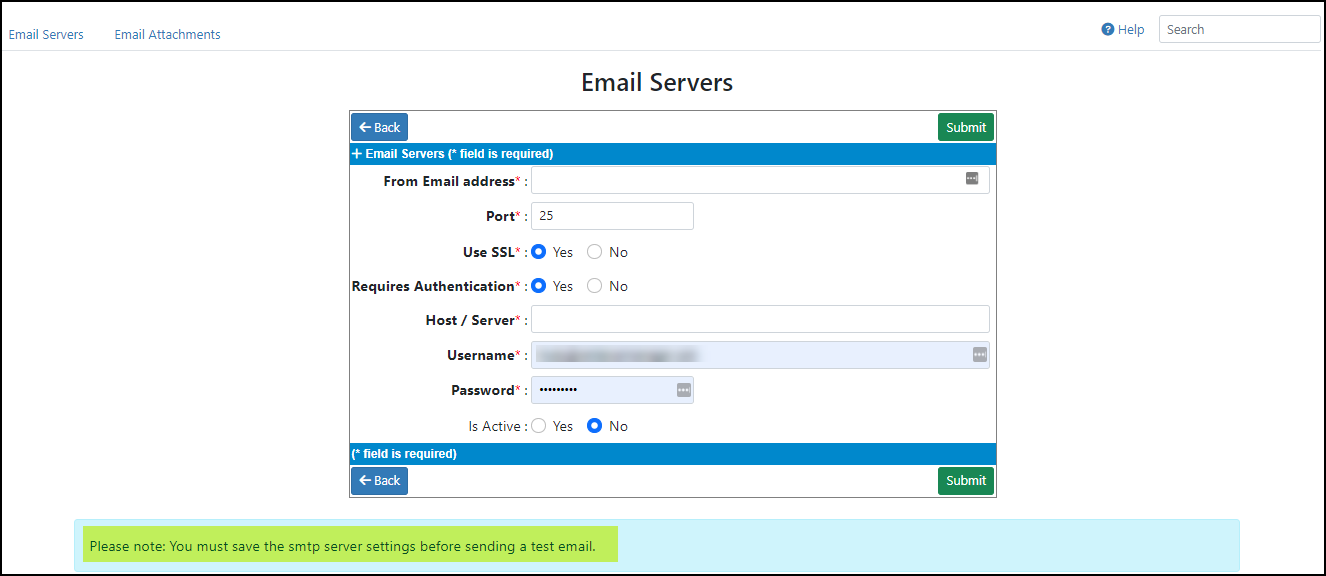
Task: Select No for Requires Authentication
Action: click(x=595, y=286)
